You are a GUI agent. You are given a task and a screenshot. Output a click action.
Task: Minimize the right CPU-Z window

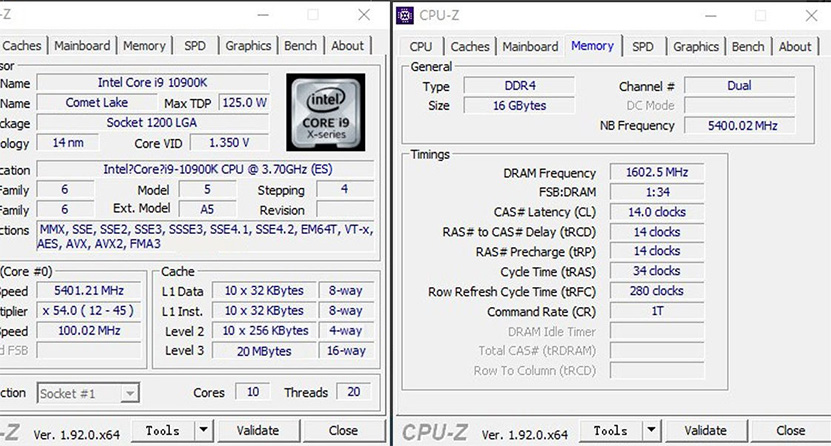point(711,16)
